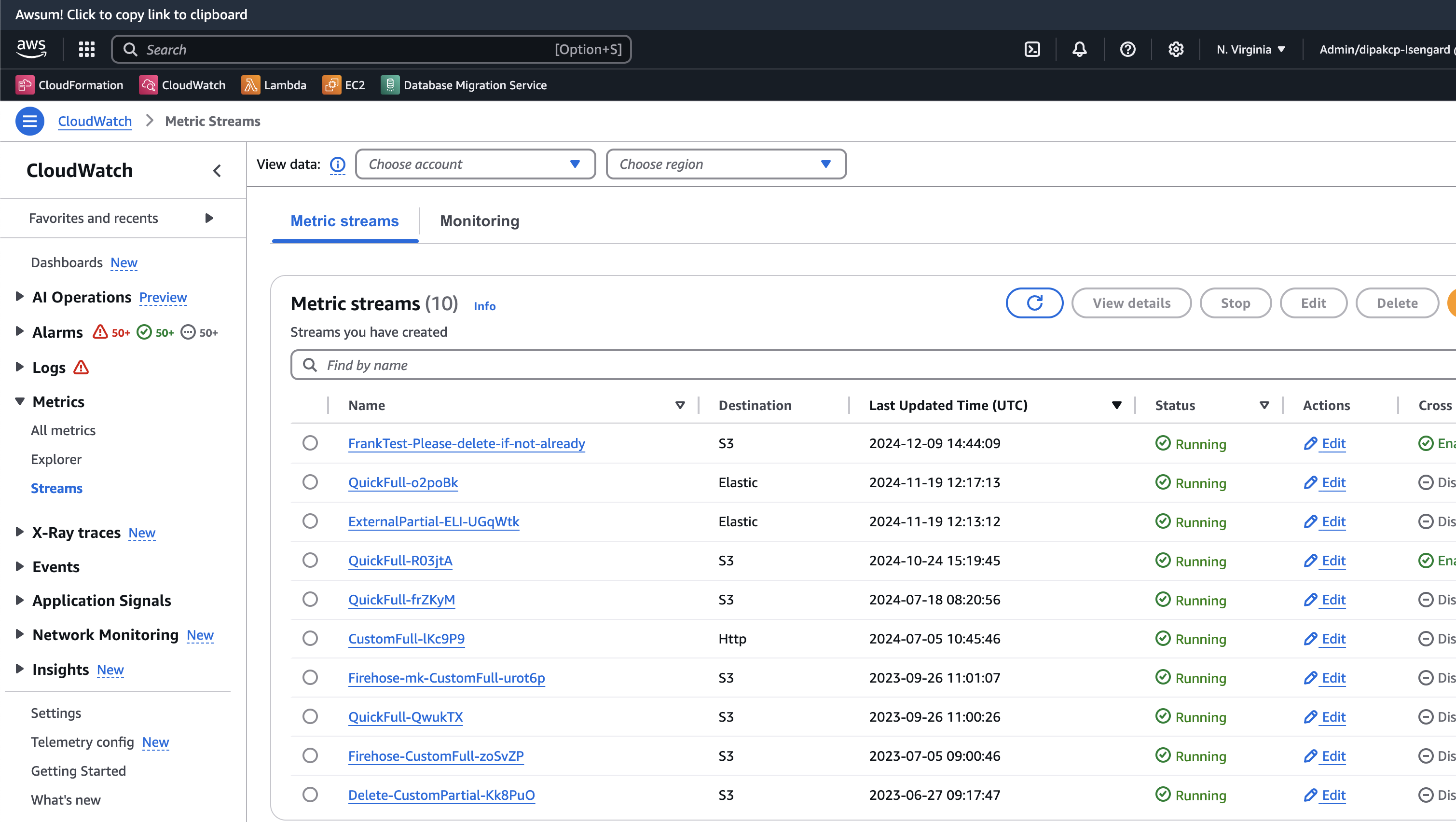Collapse the CloudWatch side panel arrow
This screenshot has width=1456, height=822.
point(217,171)
